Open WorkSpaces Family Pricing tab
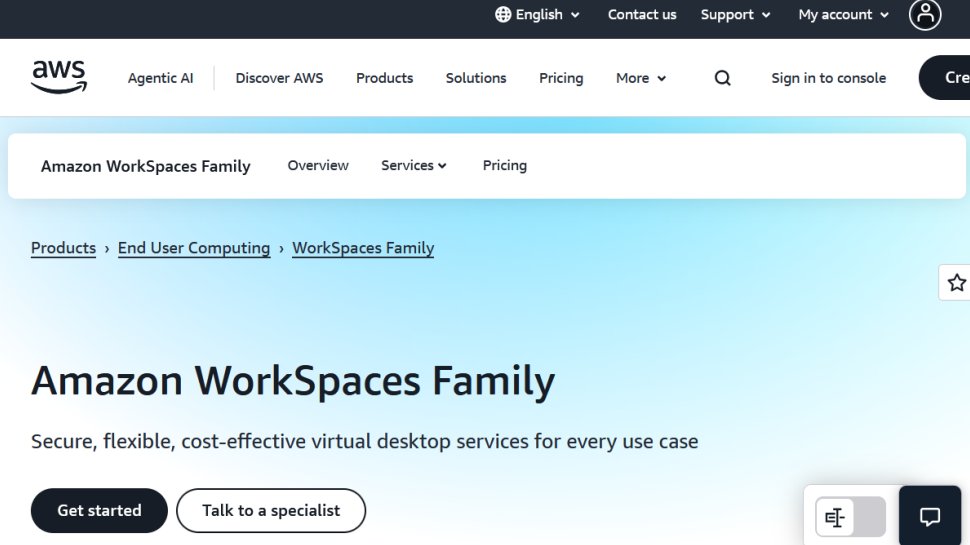 tap(505, 165)
